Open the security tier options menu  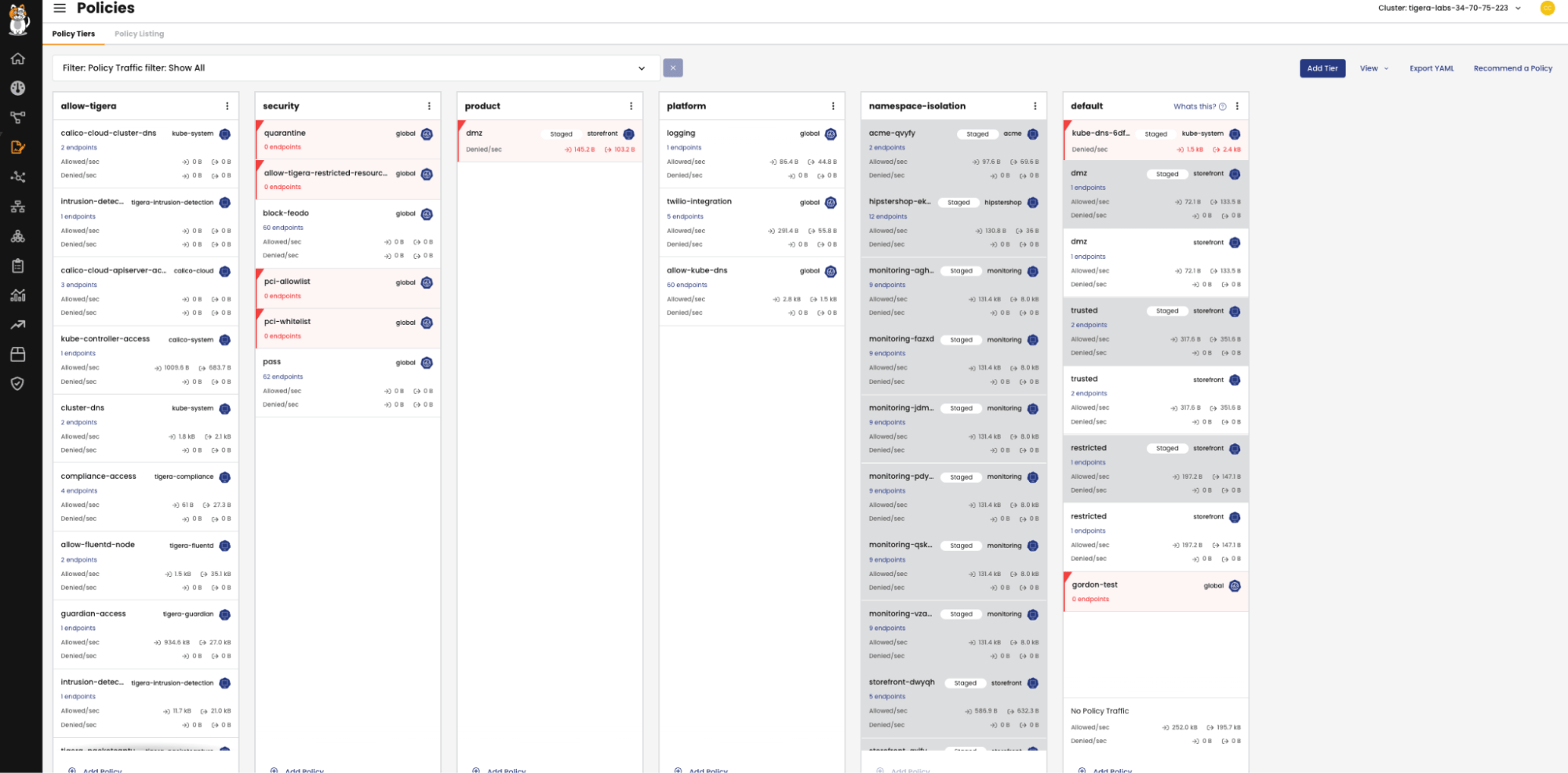pos(428,104)
